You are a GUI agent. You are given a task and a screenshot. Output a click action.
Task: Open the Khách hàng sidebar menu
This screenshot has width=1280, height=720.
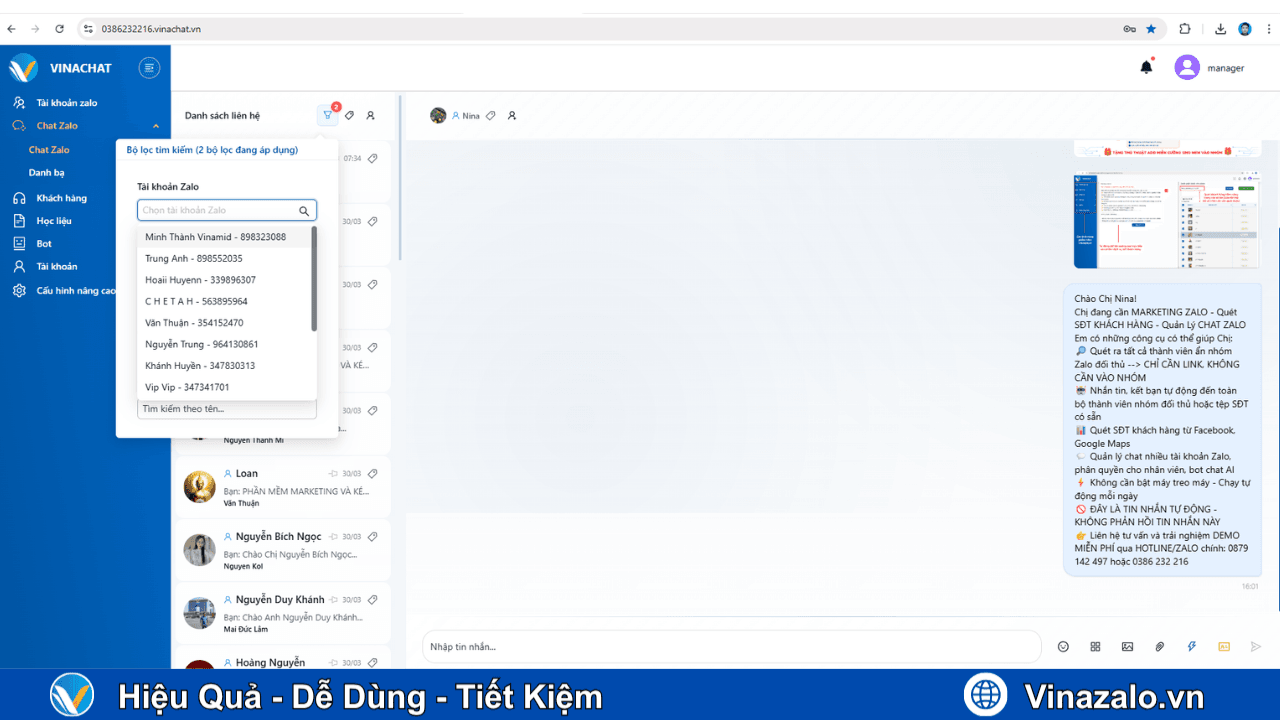(x=60, y=197)
